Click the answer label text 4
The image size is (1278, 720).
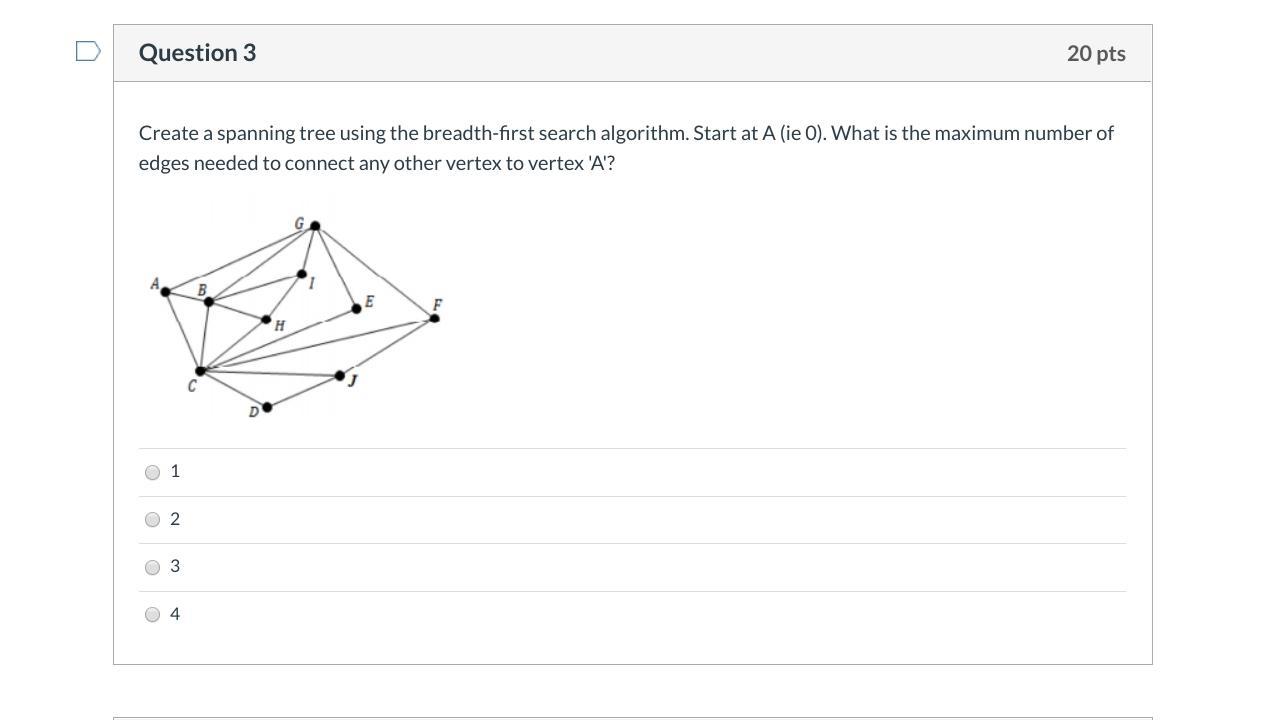coord(175,614)
